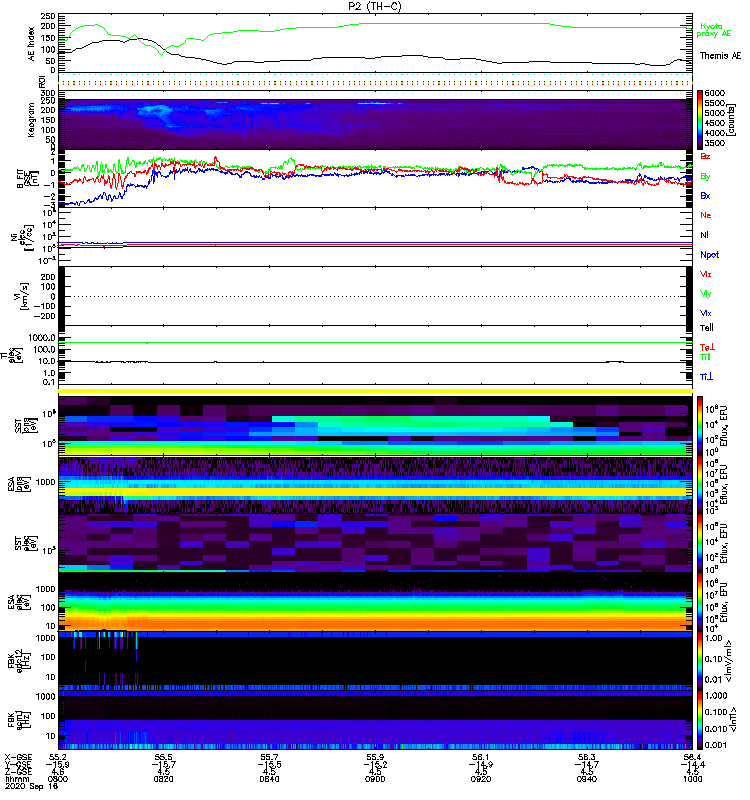Click the green 'By' legend label
This screenshot has height=800, width=750.
pos(705,176)
